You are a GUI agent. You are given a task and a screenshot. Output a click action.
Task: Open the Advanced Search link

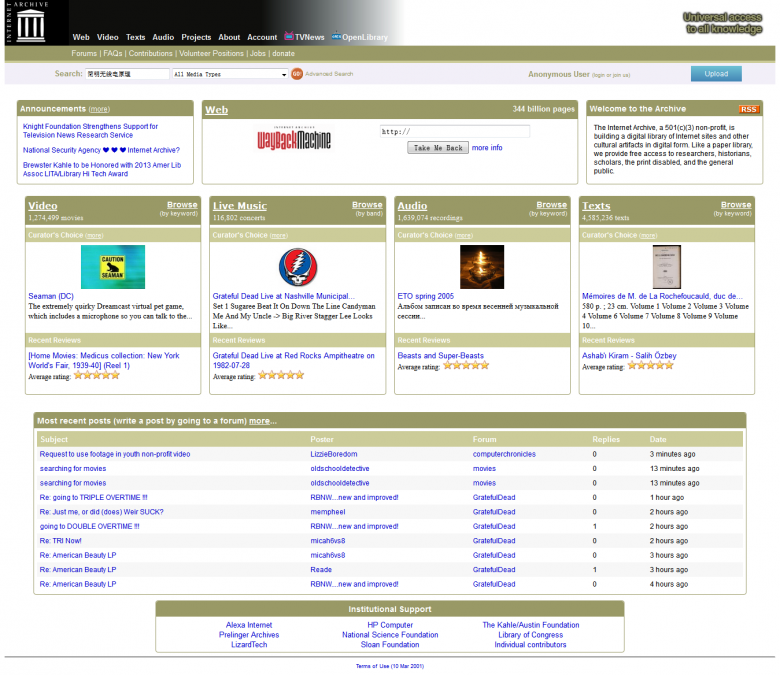point(329,74)
